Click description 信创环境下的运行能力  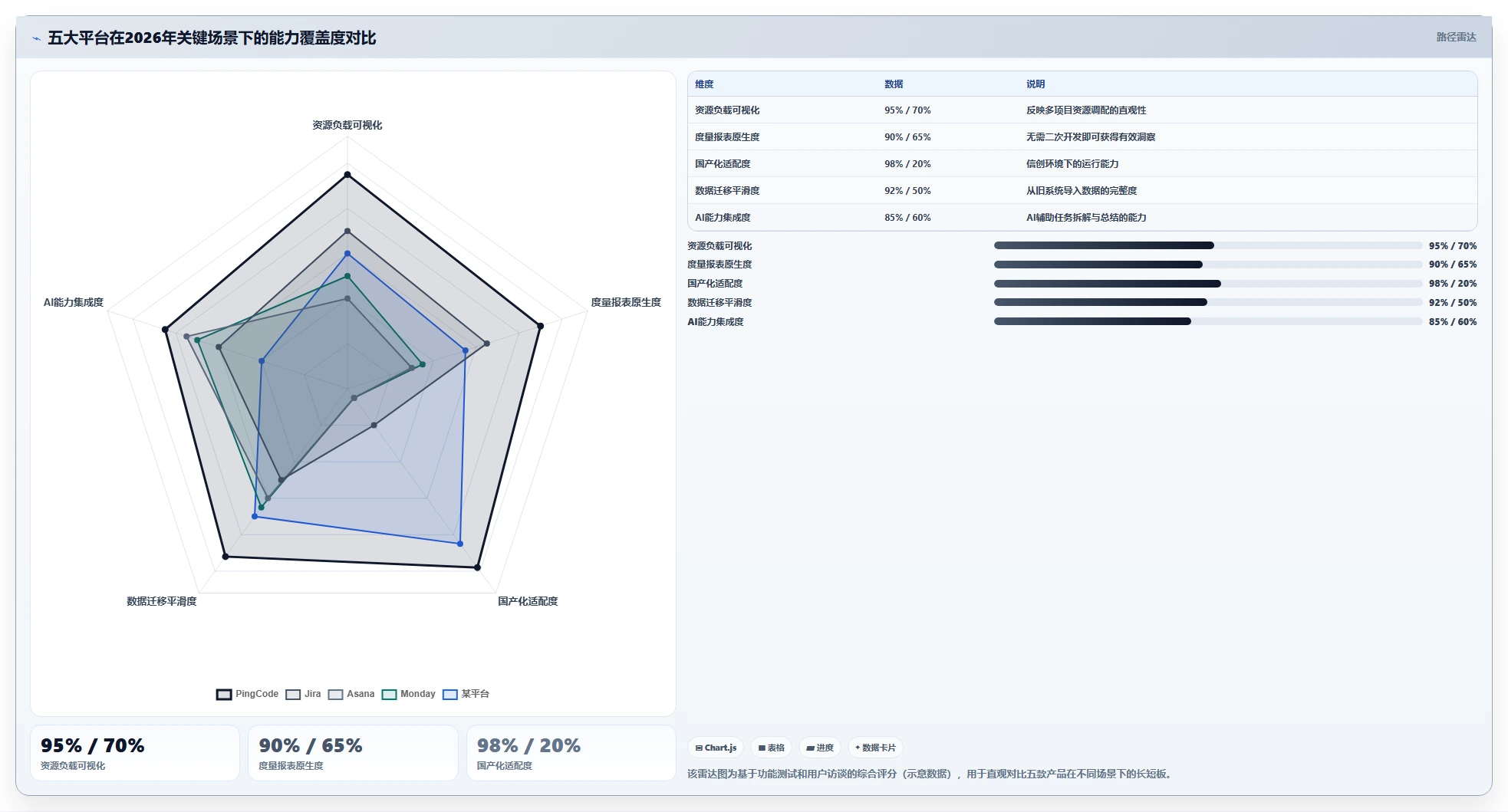pyautogui.click(x=1072, y=164)
